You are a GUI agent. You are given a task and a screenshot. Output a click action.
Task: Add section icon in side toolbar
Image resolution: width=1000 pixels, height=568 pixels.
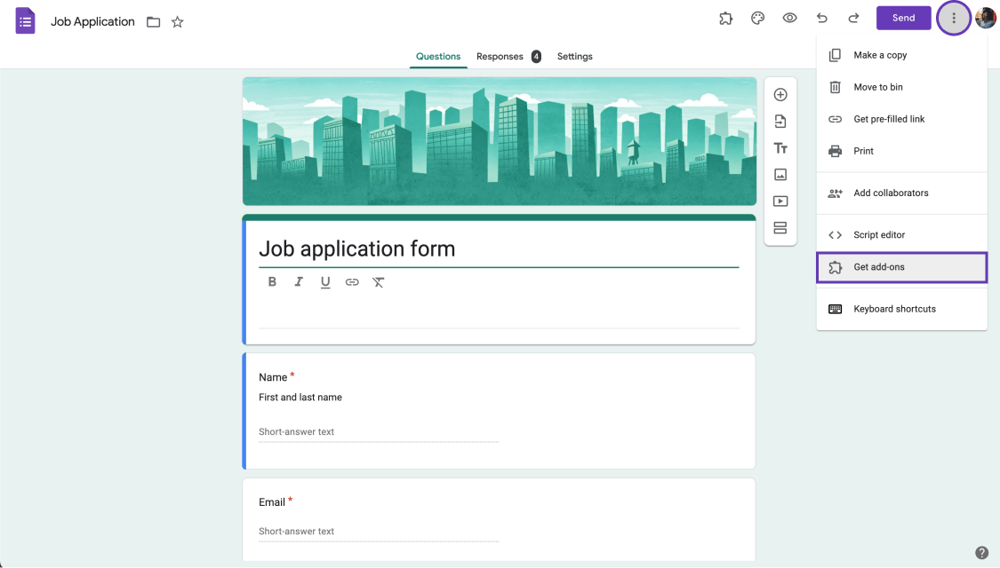point(780,228)
